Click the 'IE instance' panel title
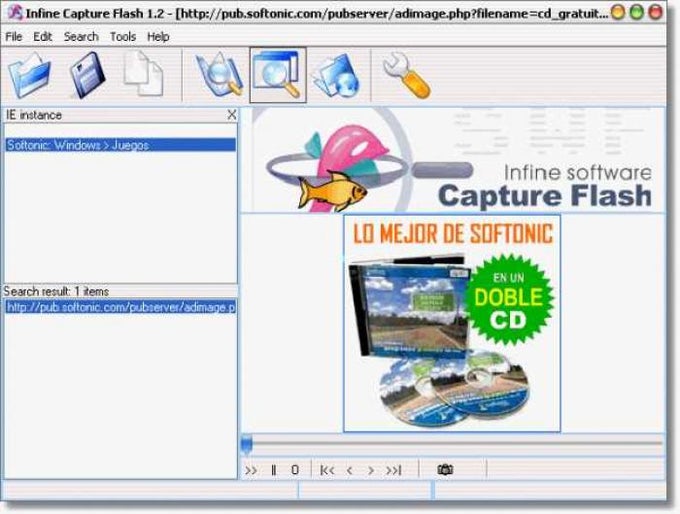The width and height of the screenshot is (680, 514). tap(34, 115)
